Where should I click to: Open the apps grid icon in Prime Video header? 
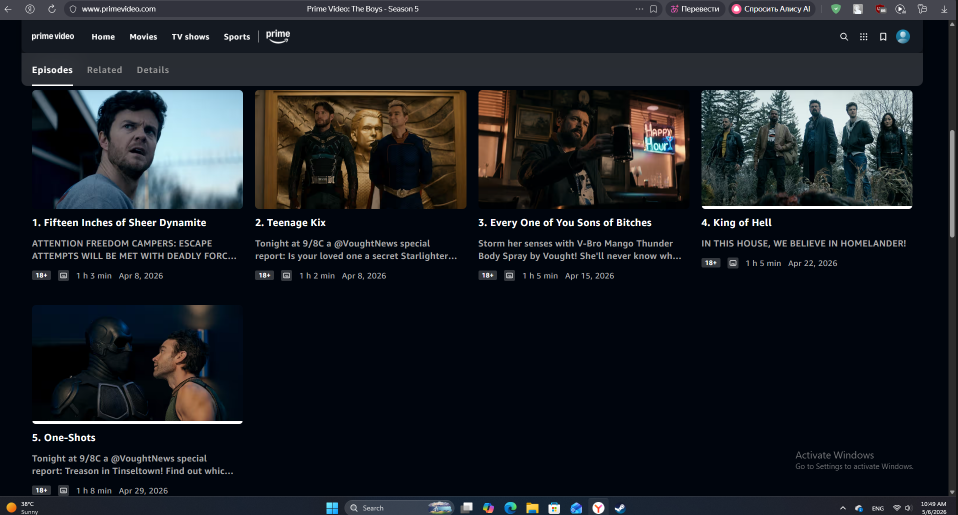click(x=863, y=37)
